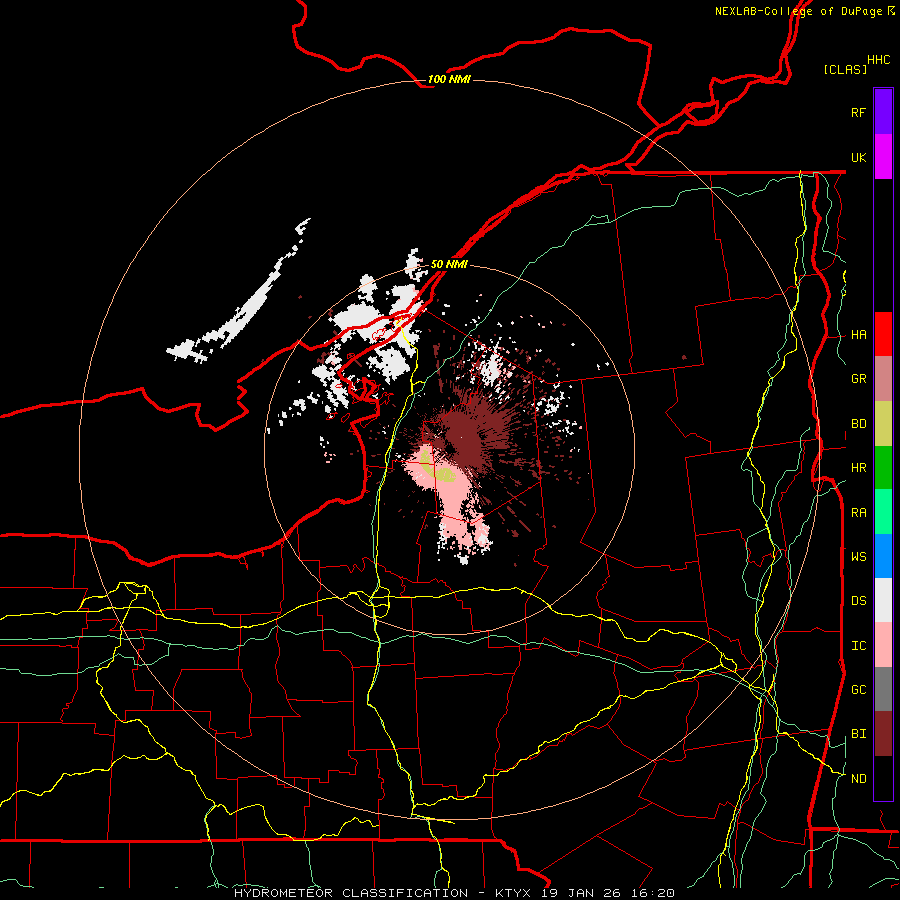Click the 50 NMI range ring label
The height and width of the screenshot is (900, 900).
coord(449,264)
